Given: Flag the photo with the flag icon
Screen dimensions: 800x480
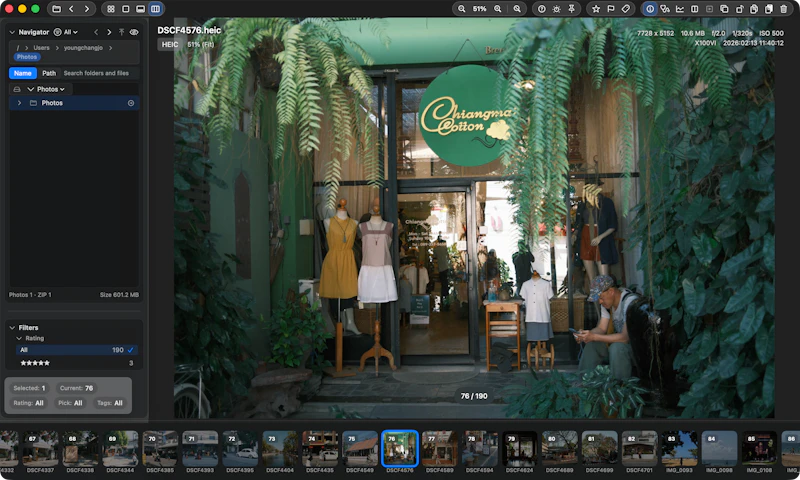Looking at the screenshot, I should (x=611, y=9).
